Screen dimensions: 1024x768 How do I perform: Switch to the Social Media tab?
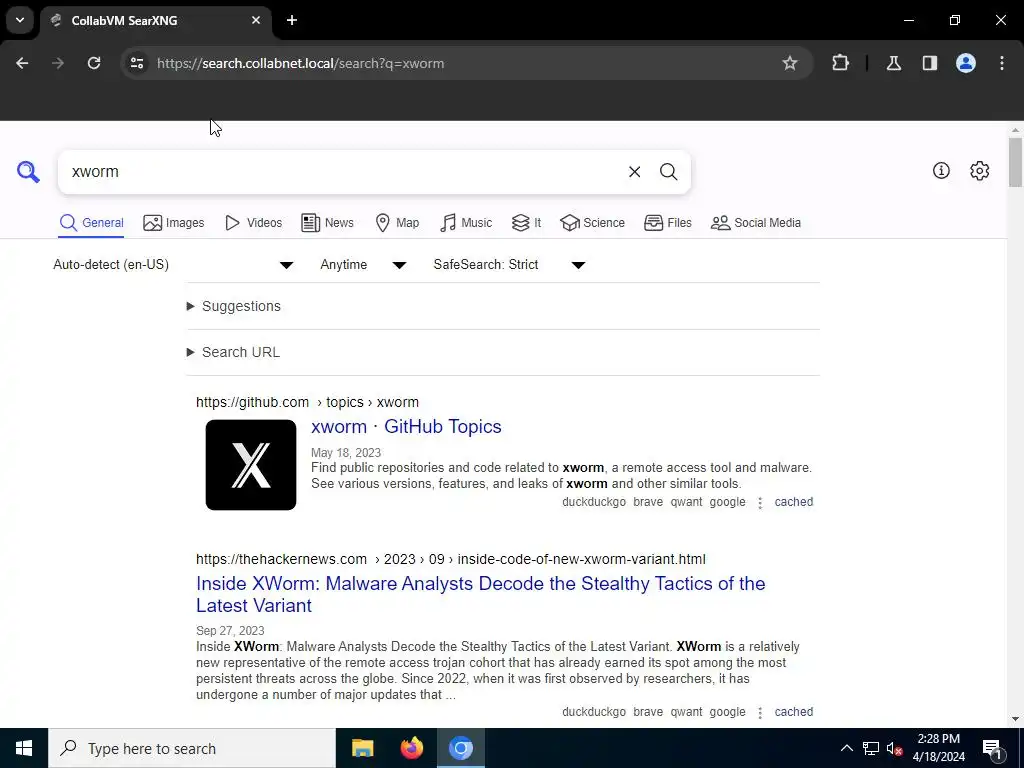[756, 223]
